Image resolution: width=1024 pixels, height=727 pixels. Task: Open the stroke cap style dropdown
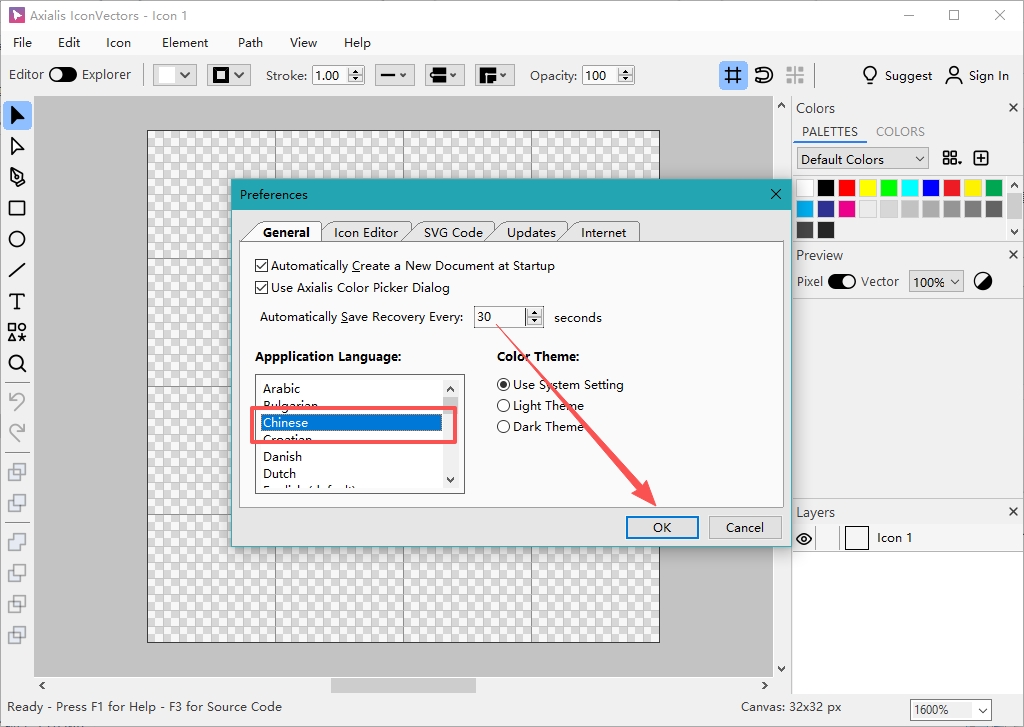click(x=444, y=75)
